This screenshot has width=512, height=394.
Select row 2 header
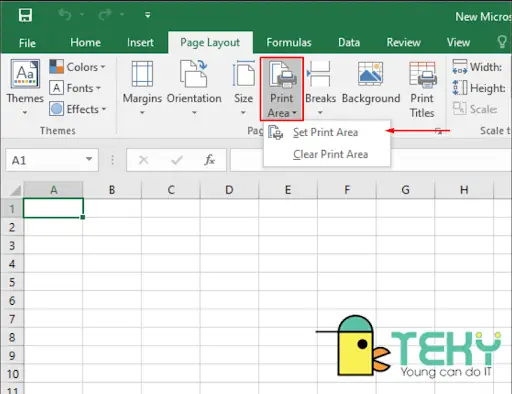pyautogui.click(x=12, y=227)
